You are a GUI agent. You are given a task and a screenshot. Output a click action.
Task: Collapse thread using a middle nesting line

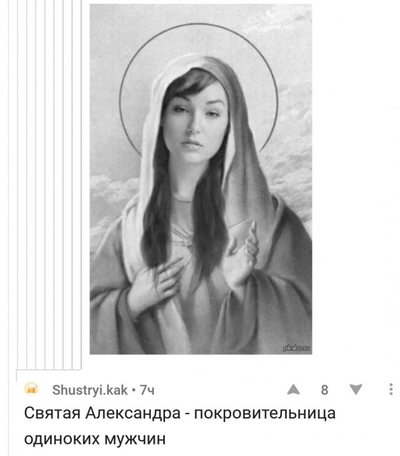(x=45, y=183)
